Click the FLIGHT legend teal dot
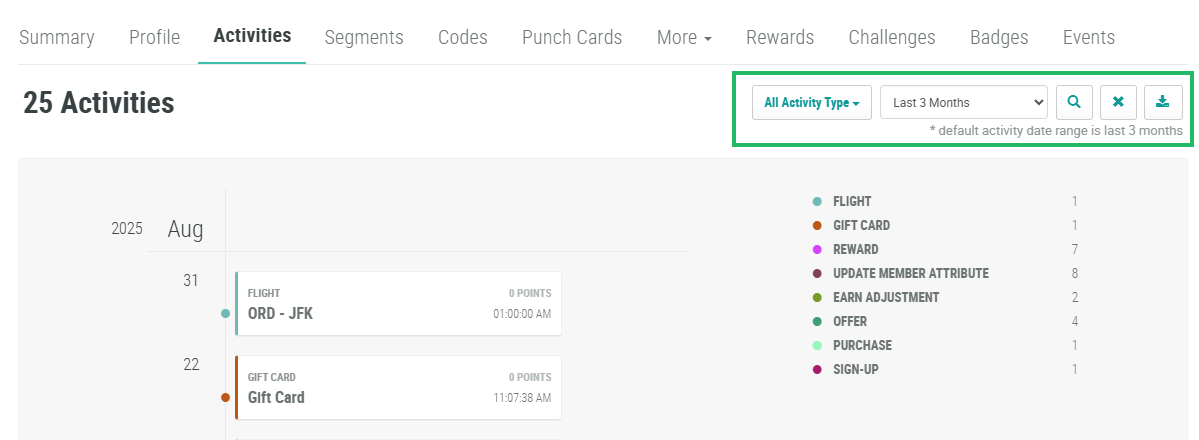The image size is (1199, 440). click(817, 202)
